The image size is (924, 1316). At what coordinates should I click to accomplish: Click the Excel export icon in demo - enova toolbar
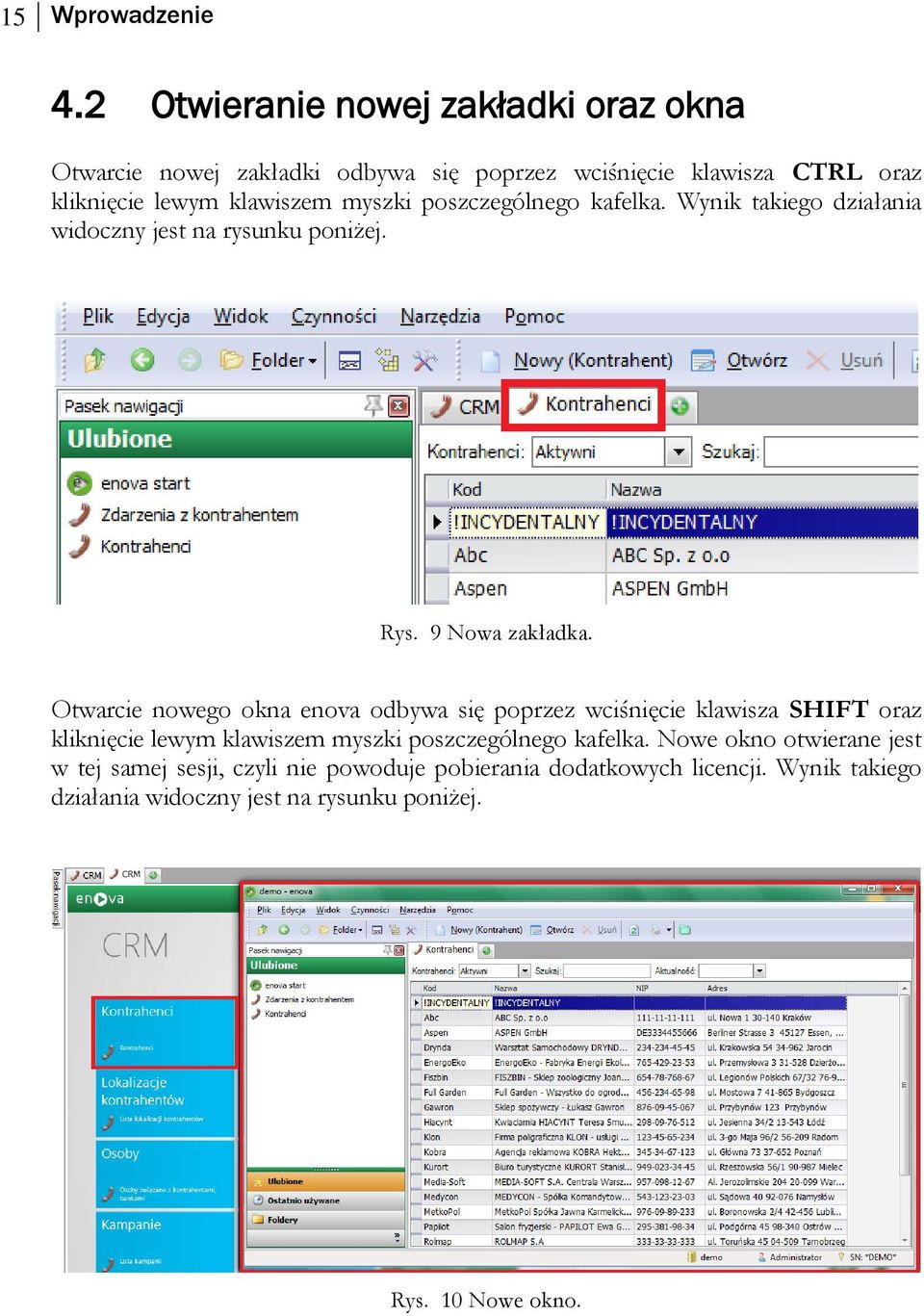click(x=634, y=930)
